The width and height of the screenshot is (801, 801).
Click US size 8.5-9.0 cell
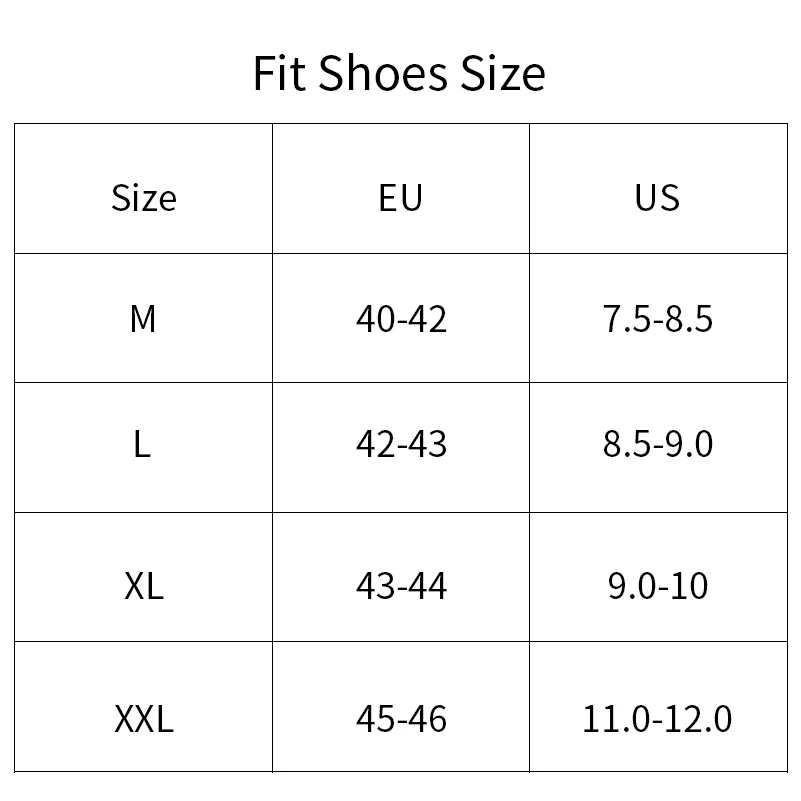coord(657,443)
